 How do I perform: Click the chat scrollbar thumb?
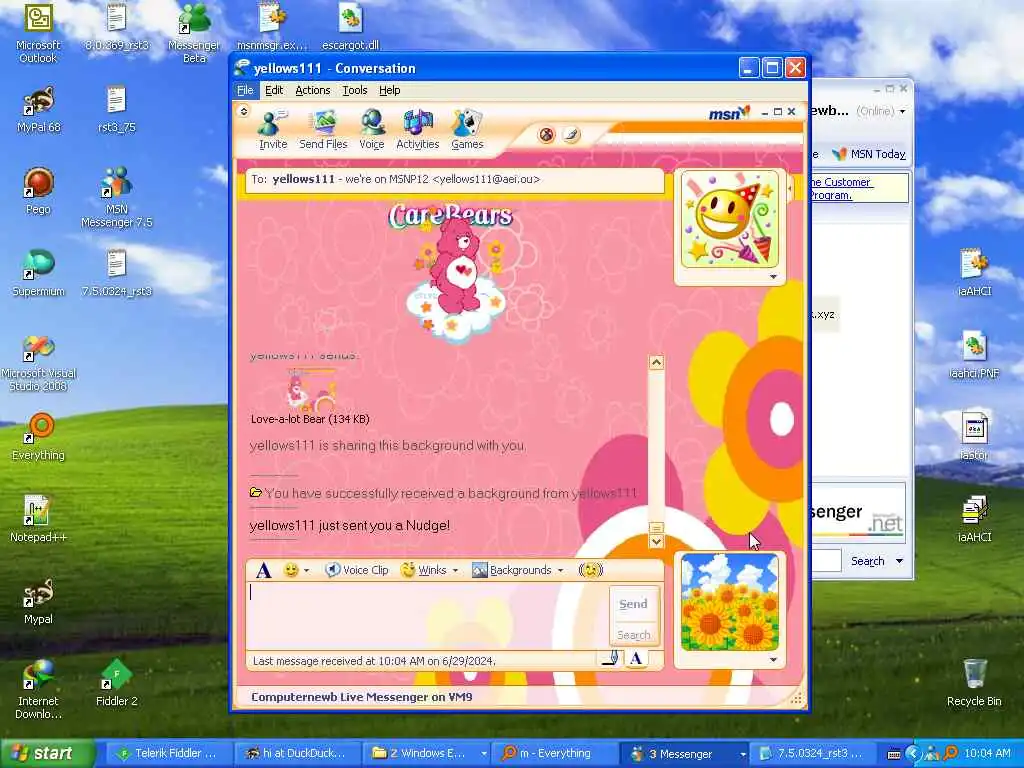tap(656, 528)
